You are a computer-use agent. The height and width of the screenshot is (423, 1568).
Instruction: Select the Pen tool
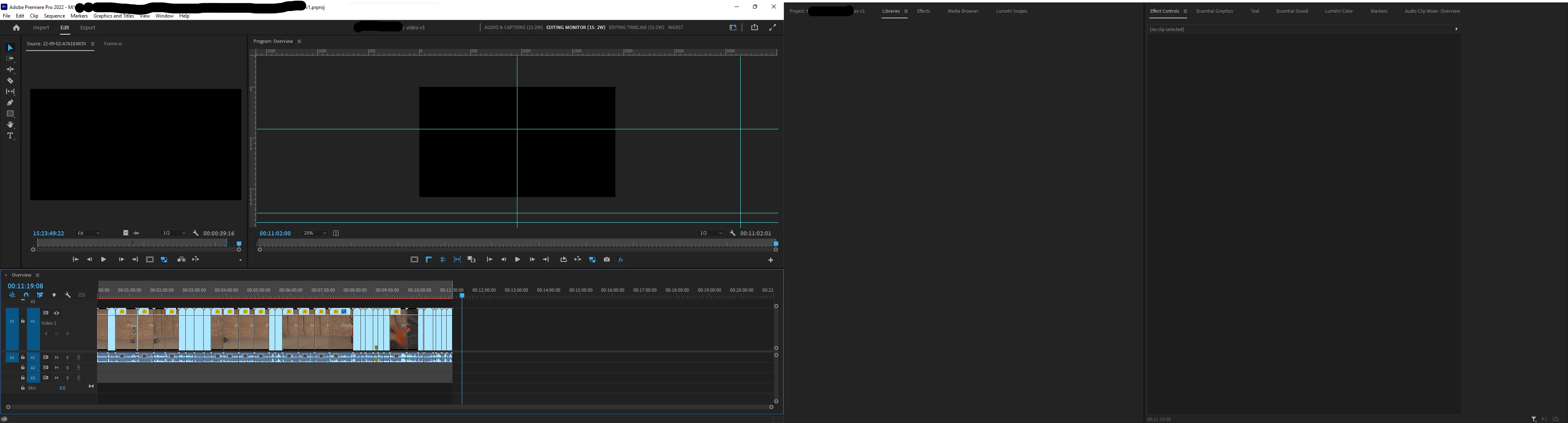pyautogui.click(x=10, y=103)
